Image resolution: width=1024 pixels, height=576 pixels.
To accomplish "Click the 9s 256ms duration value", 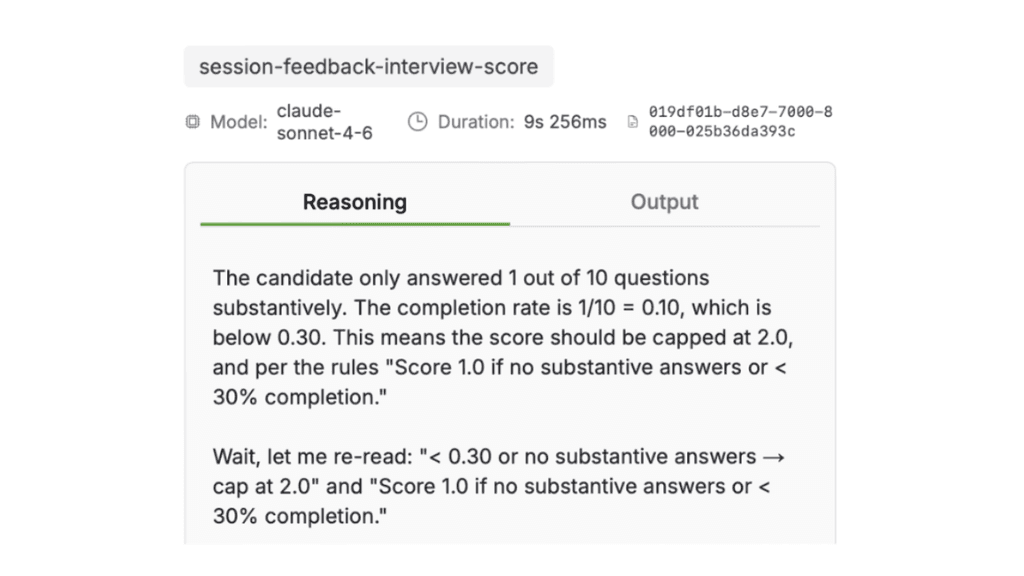I will click(x=565, y=122).
